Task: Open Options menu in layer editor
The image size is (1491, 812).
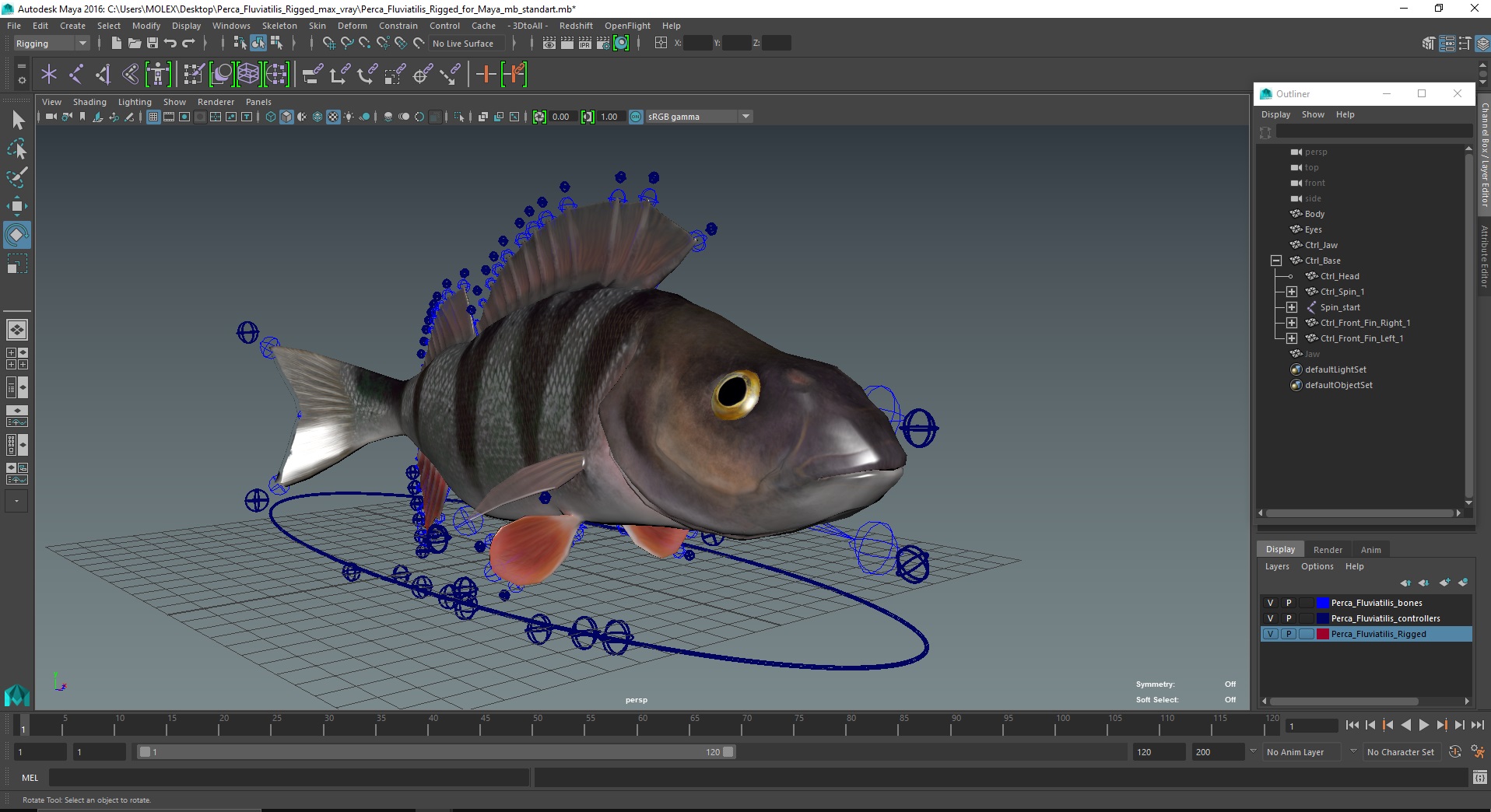Action: coord(1317,566)
